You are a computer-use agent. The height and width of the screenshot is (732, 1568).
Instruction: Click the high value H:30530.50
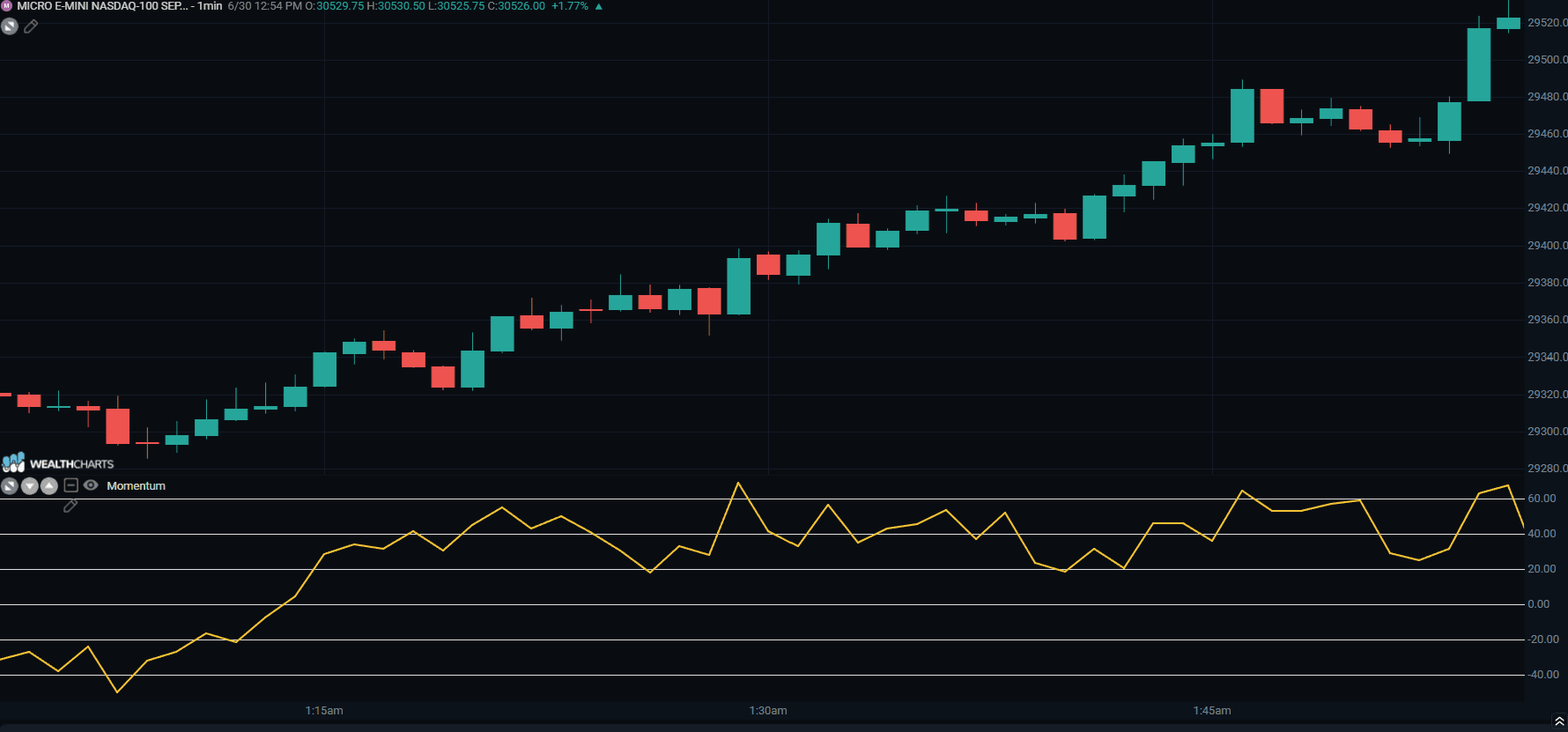point(396,6)
